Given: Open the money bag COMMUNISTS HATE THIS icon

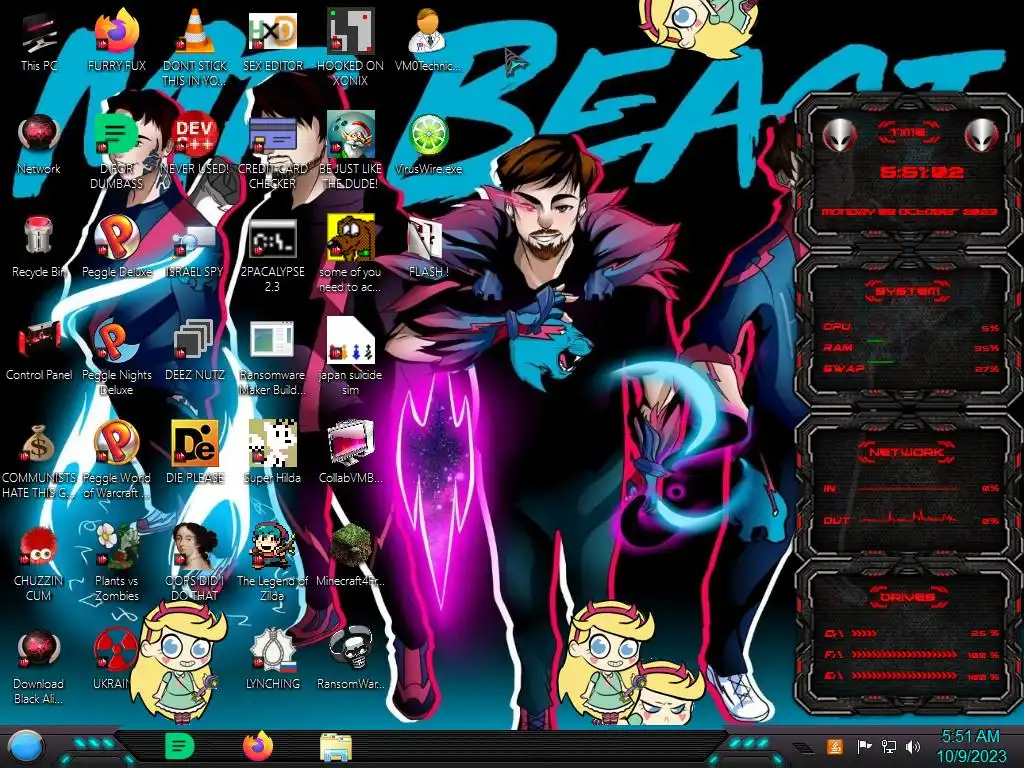Looking at the screenshot, I should click(38, 445).
